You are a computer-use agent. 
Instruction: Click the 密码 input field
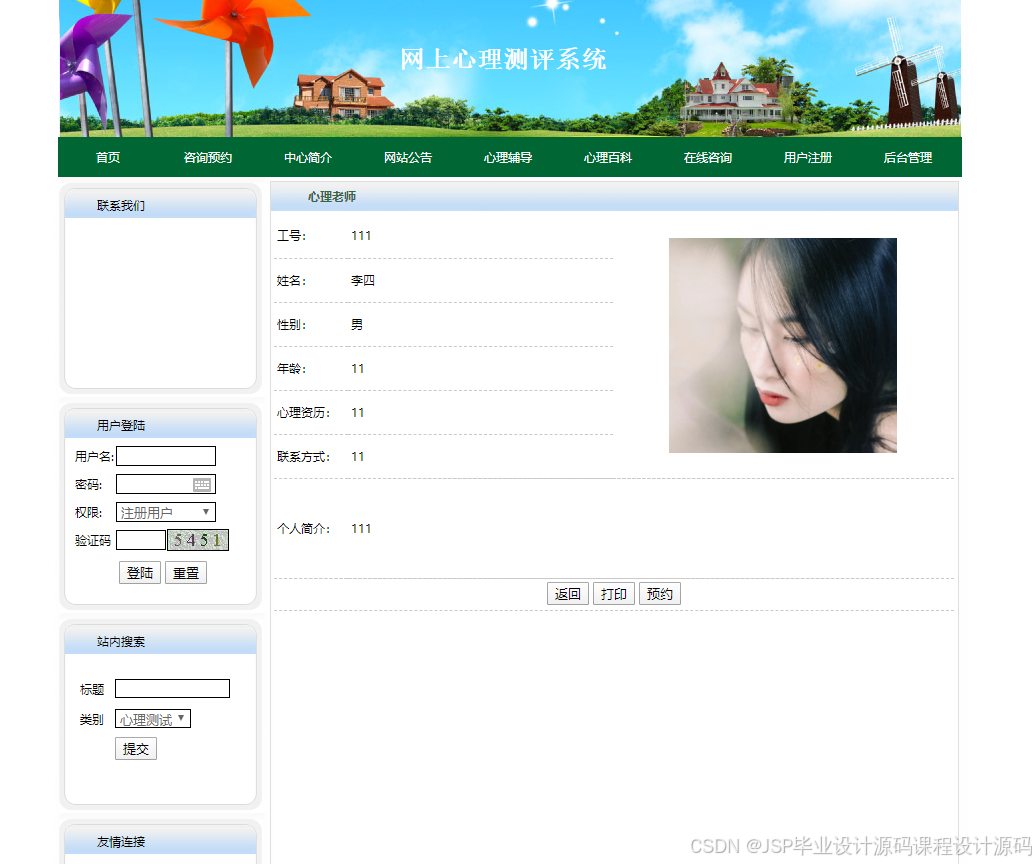coord(166,484)
